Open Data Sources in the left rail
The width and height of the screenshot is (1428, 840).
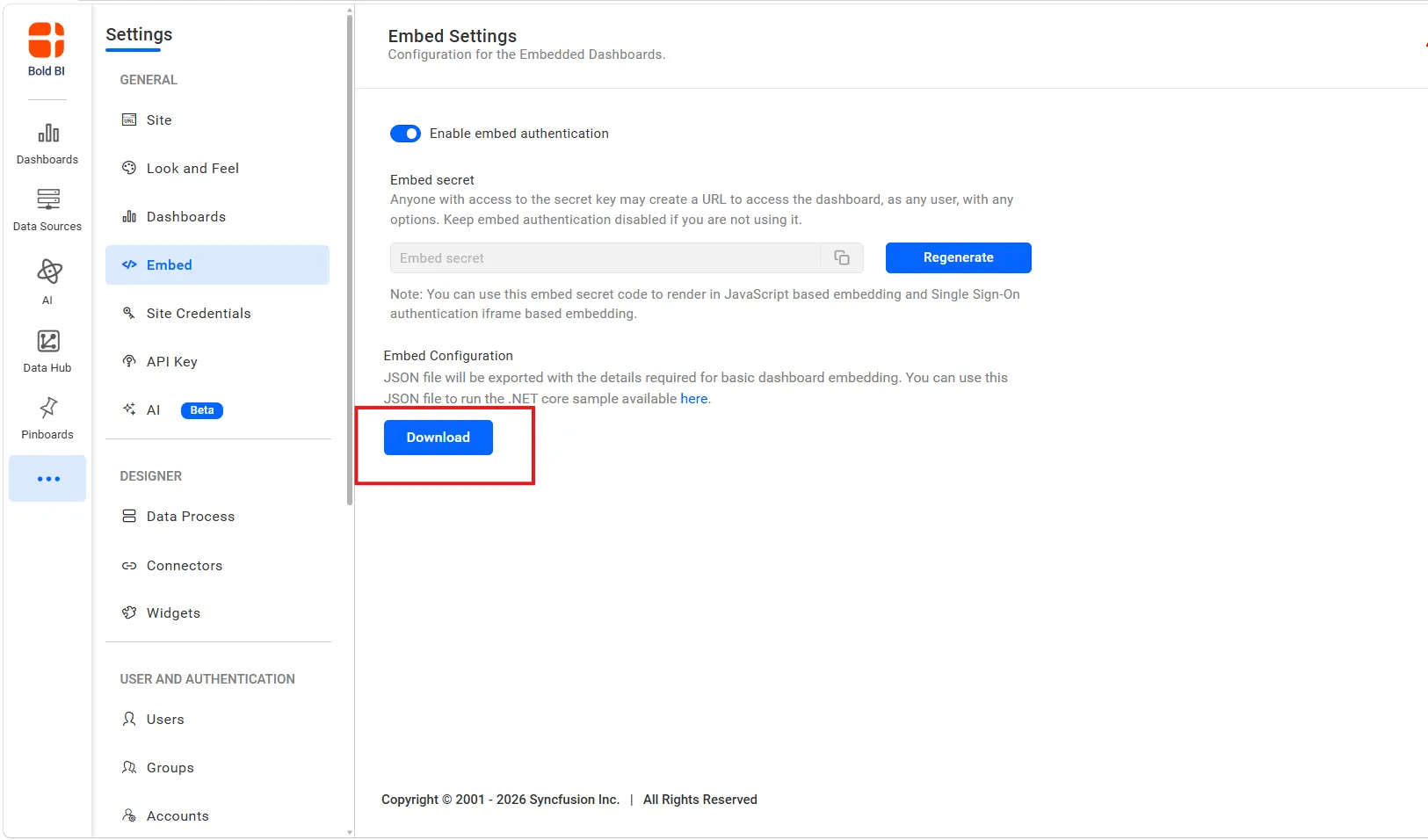click(47, 210)
